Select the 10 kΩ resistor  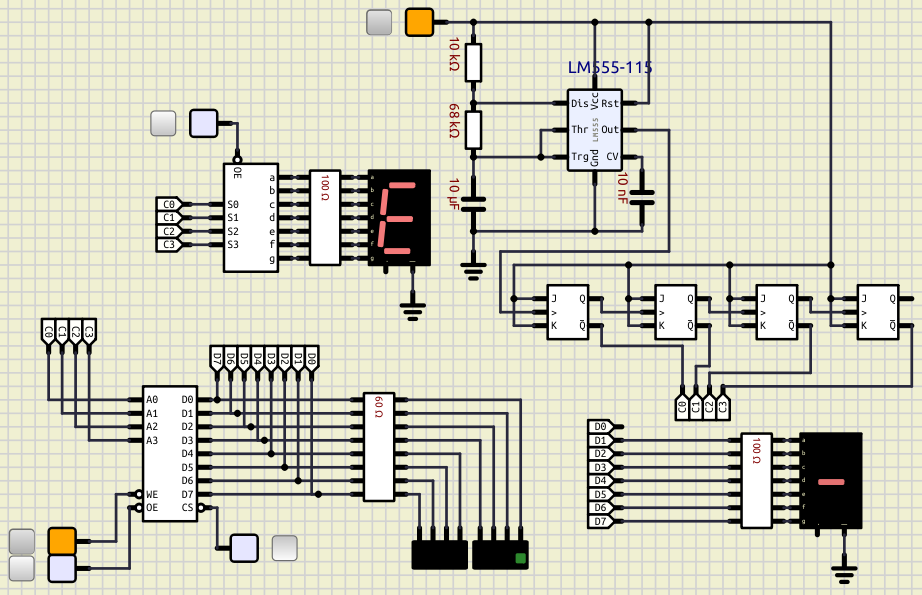click(x=473, y=62)
